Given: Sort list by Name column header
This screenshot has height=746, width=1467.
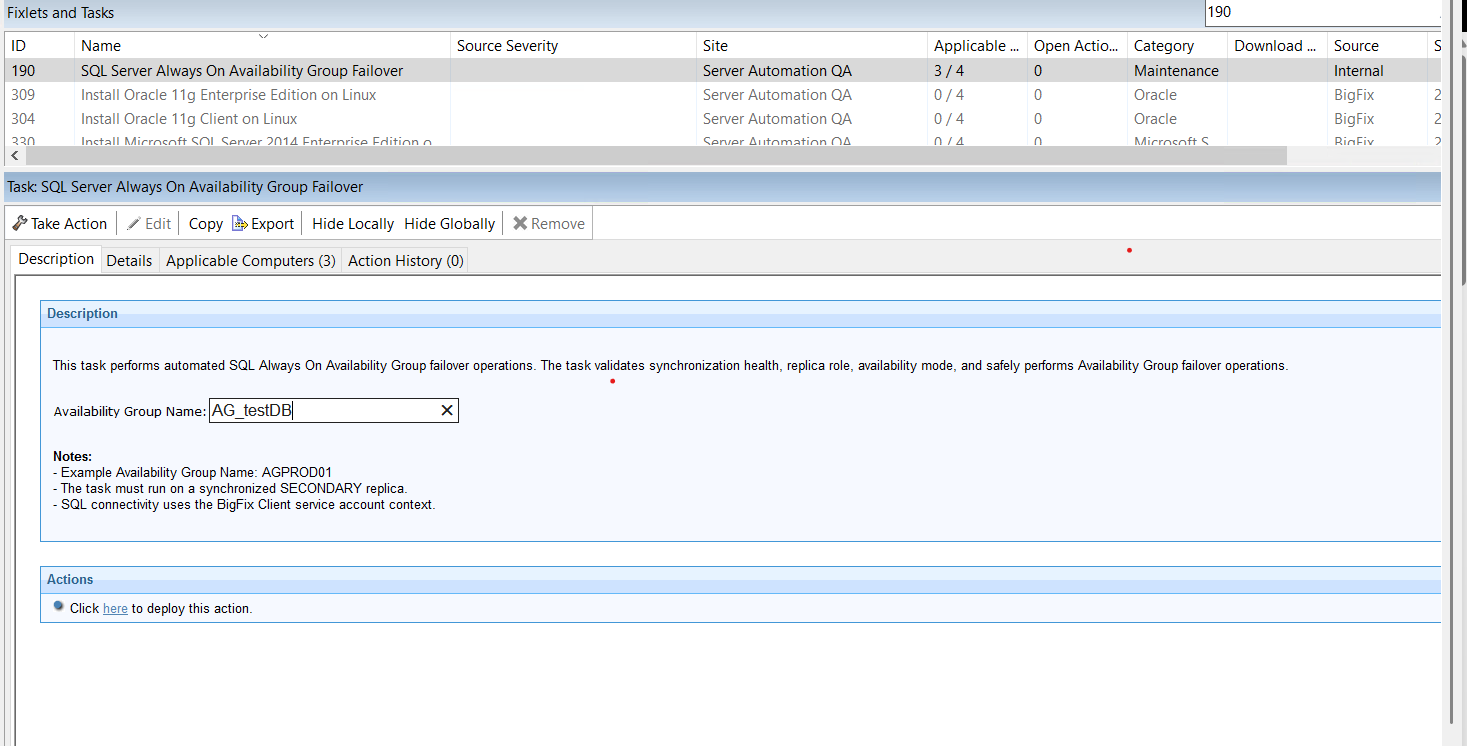Looking at the screenshot, I should tap(262, 46).
